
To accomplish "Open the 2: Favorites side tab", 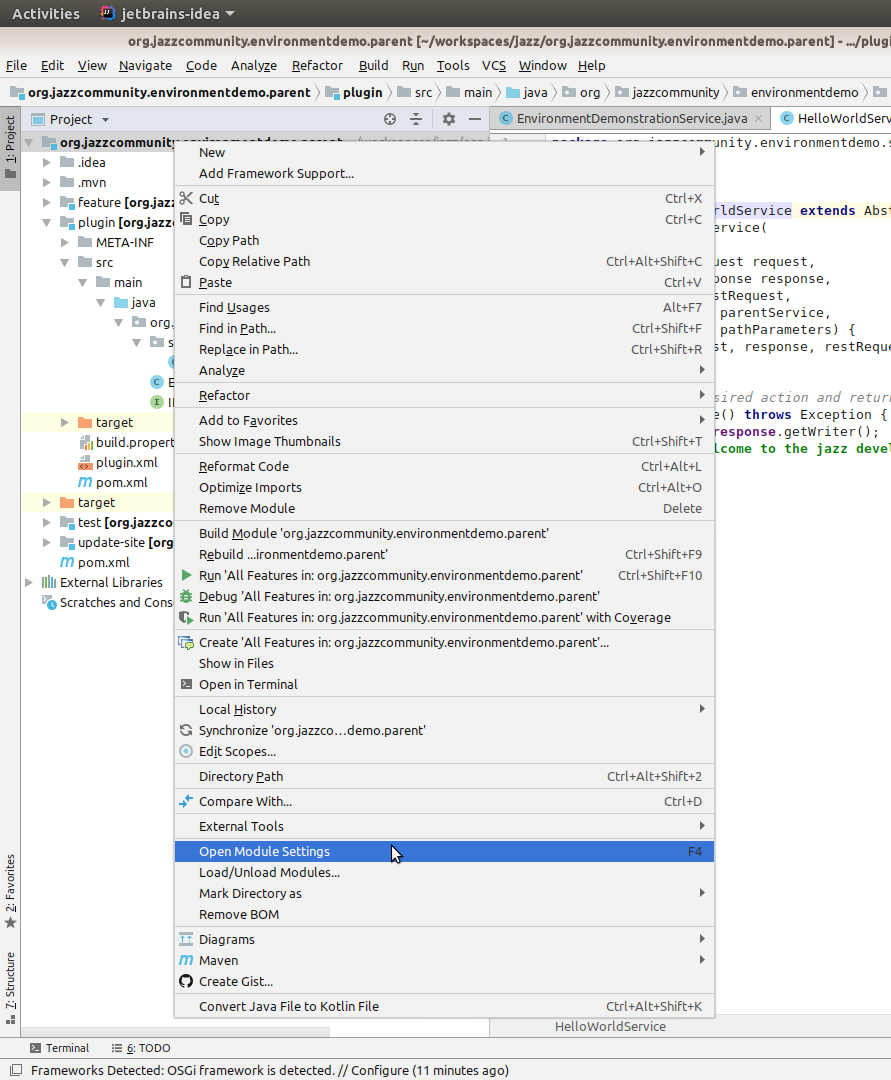I will click(10, 891).
